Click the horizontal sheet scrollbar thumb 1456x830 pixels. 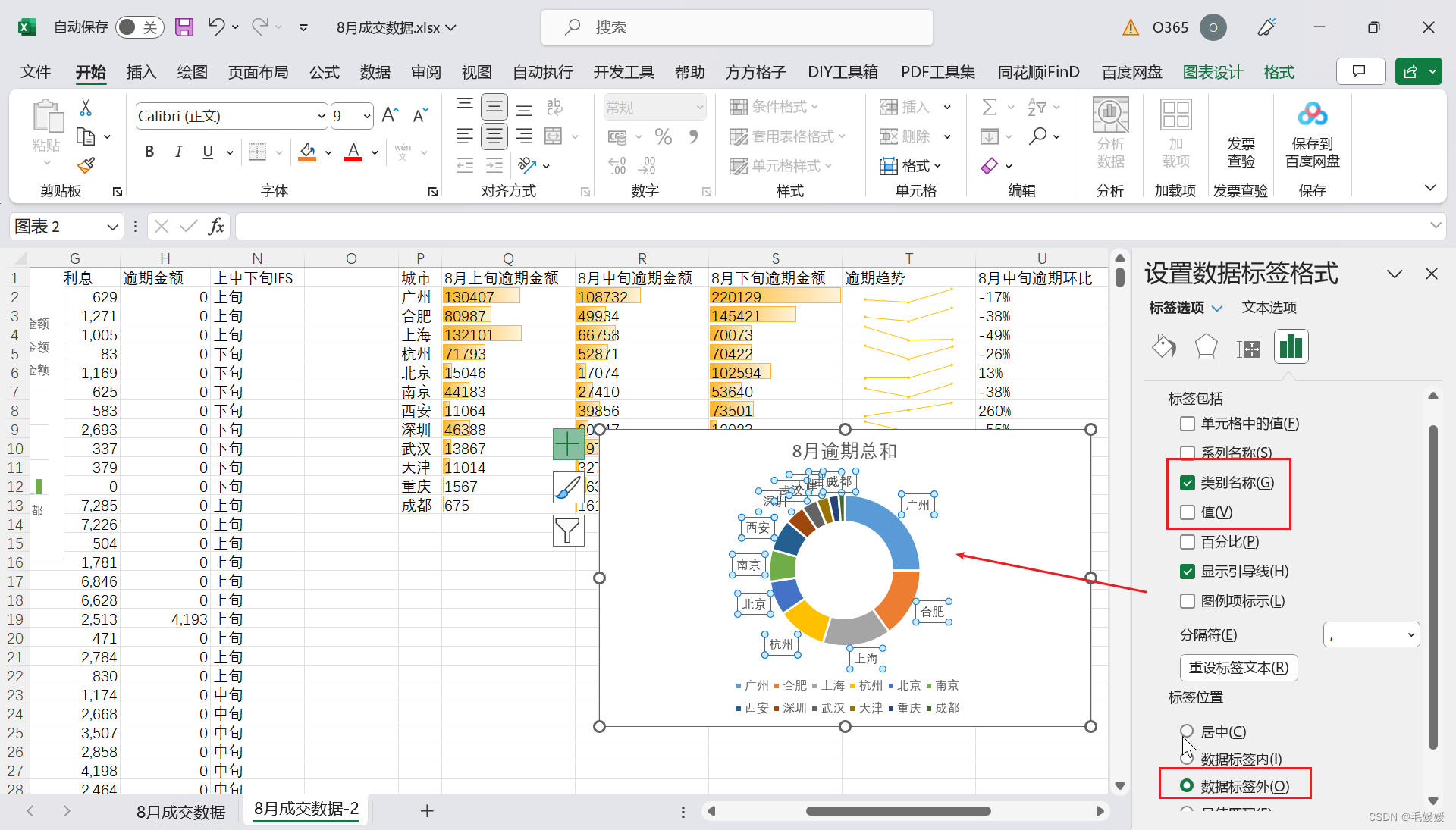(x=898, y=811)
